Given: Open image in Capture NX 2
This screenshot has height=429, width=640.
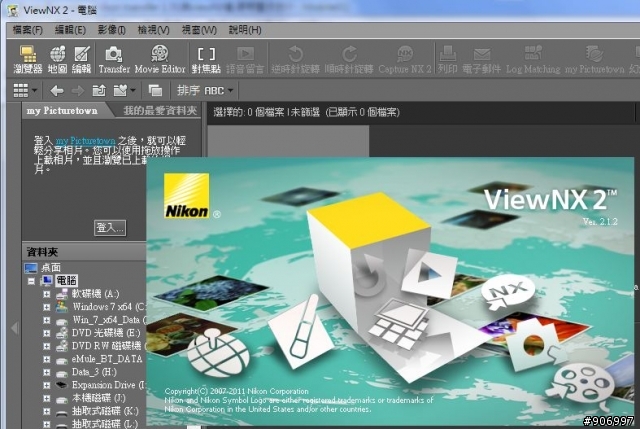Looking at the screenshot, I should (404, 59).
